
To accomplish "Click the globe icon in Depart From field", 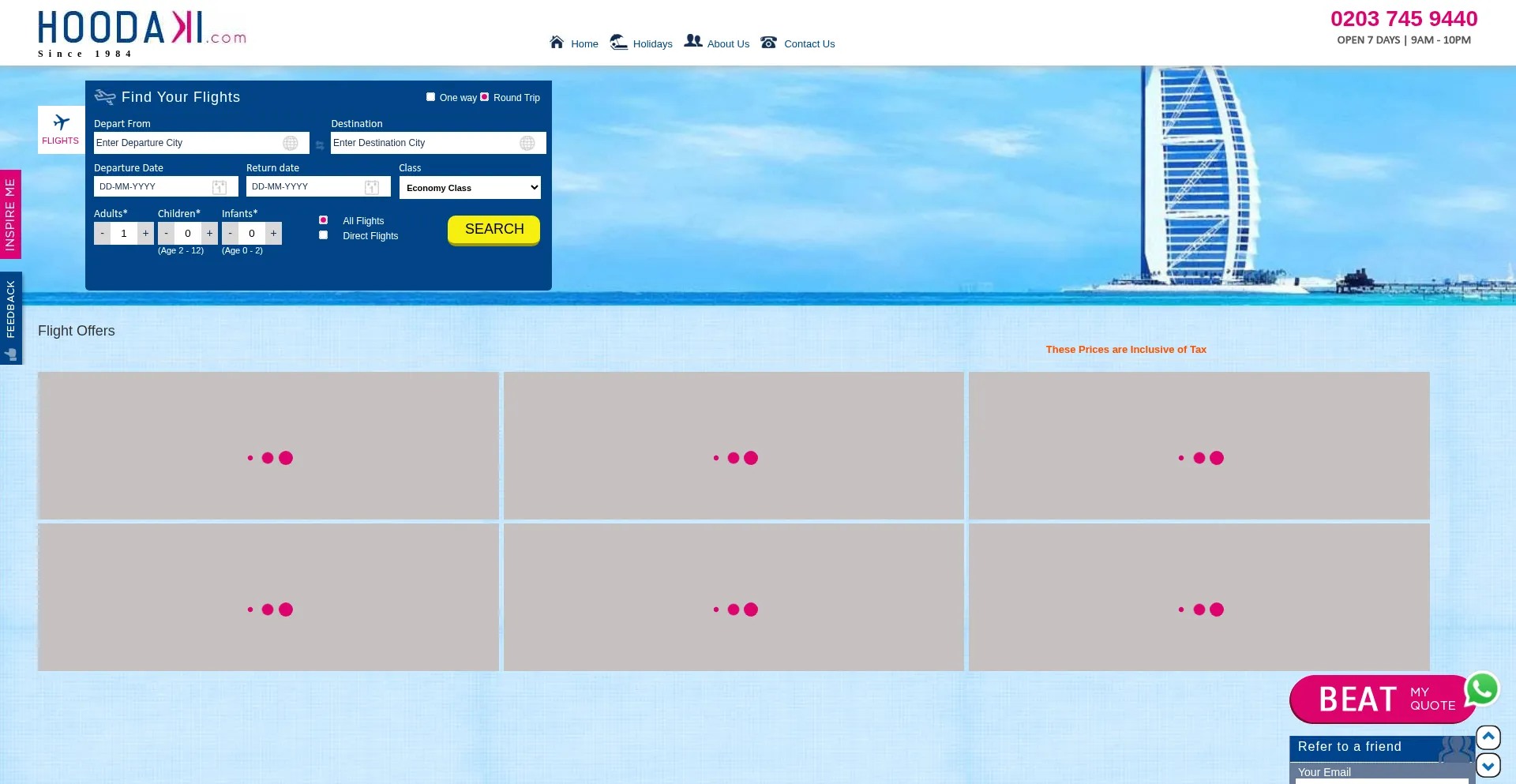I will point(291,143).
